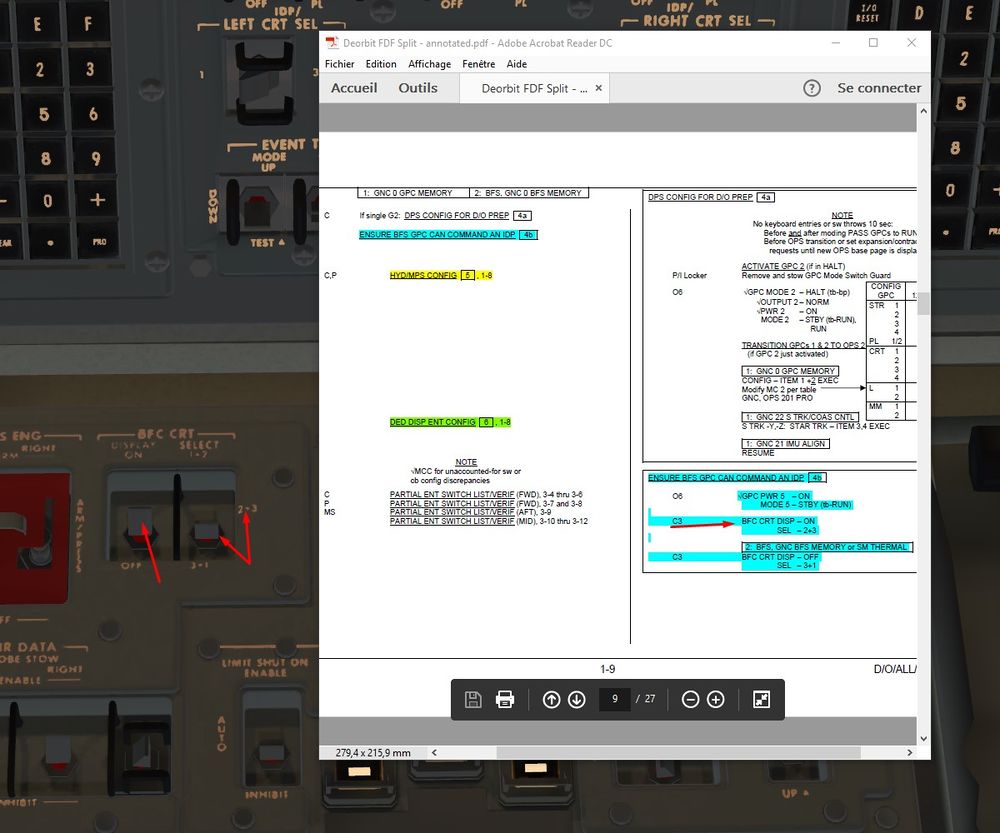This screenshot has width=1000, height=833.
Task: Click the fit-page expand icon in toolbar
Action: coord(761,700)
